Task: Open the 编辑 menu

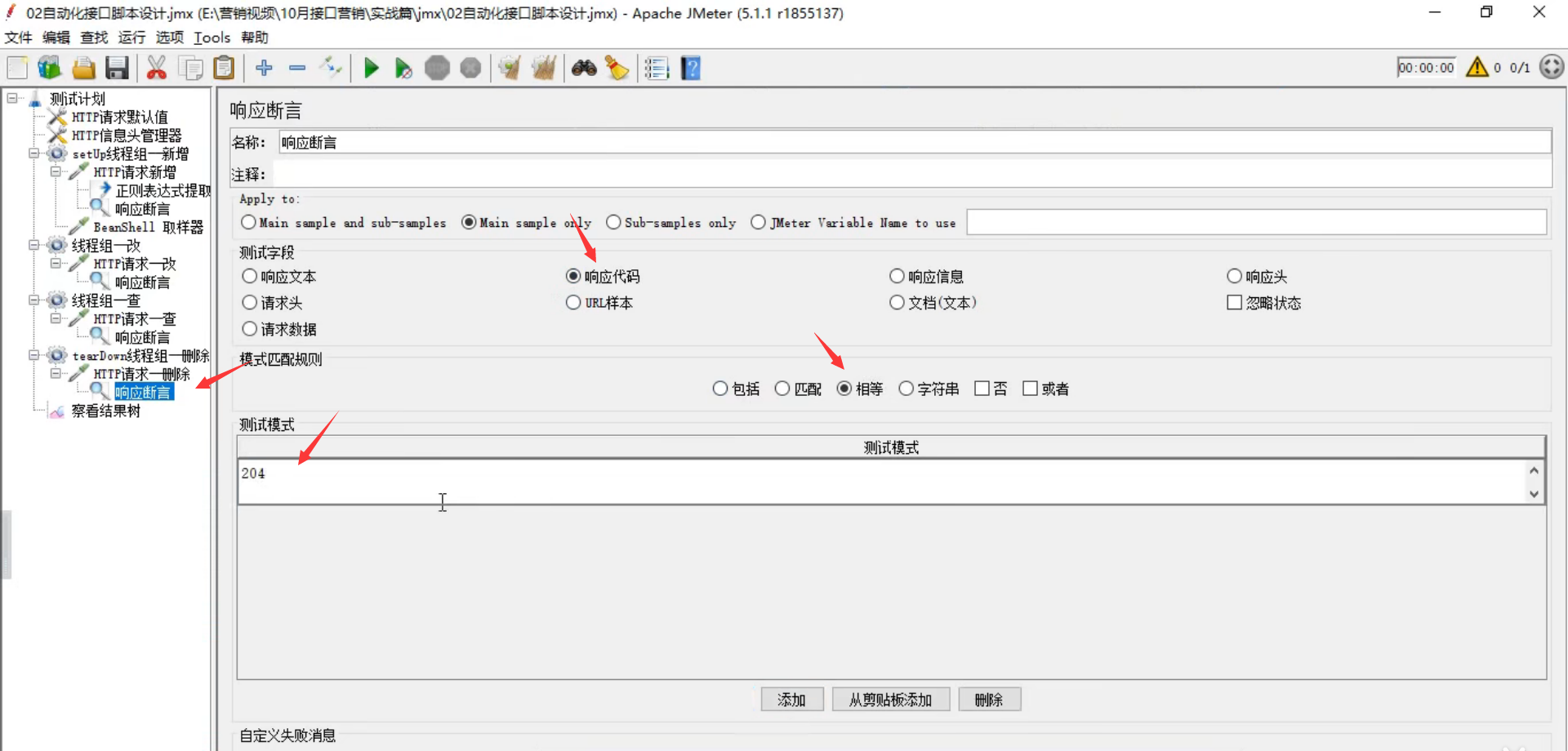Action: (56, 38)
